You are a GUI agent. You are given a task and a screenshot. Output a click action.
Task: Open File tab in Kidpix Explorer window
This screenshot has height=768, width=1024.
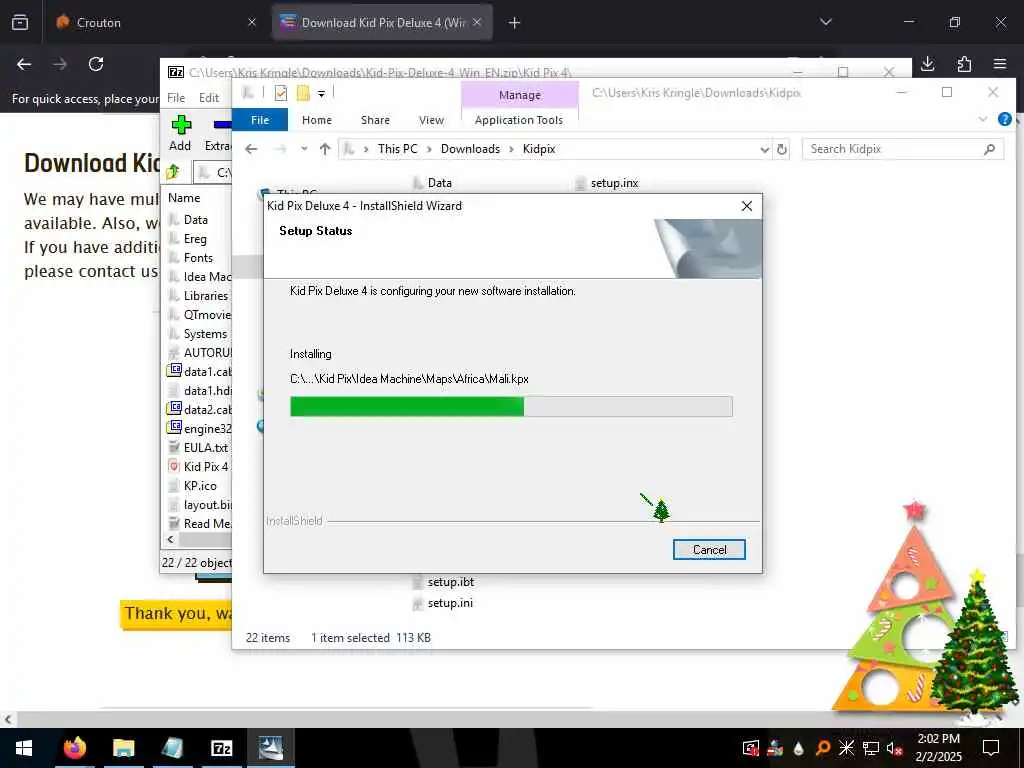pos(260,120)
